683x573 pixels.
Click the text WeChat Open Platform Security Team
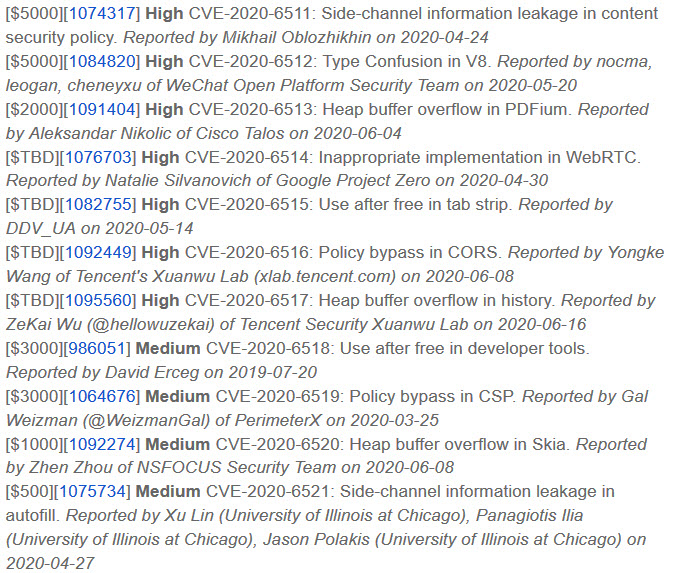click(311, 85)
